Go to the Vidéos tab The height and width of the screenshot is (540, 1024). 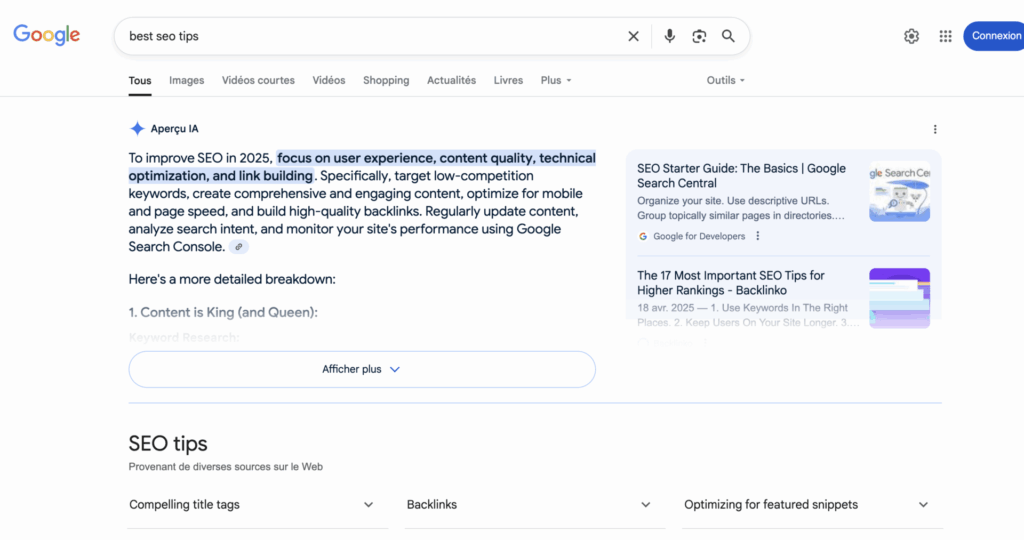click(328, 80)
